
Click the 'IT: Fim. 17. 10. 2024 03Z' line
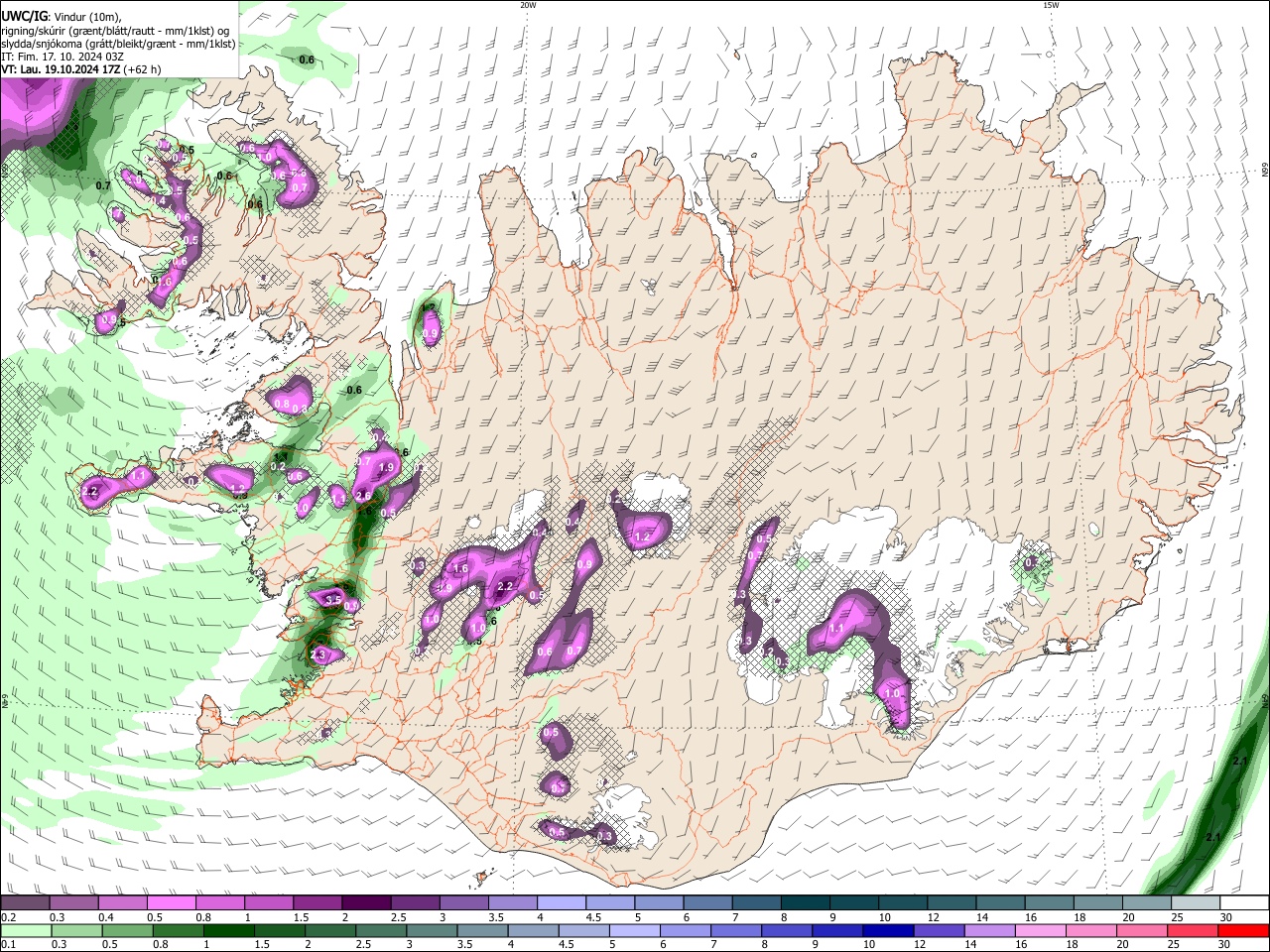[x=63, y=57]
